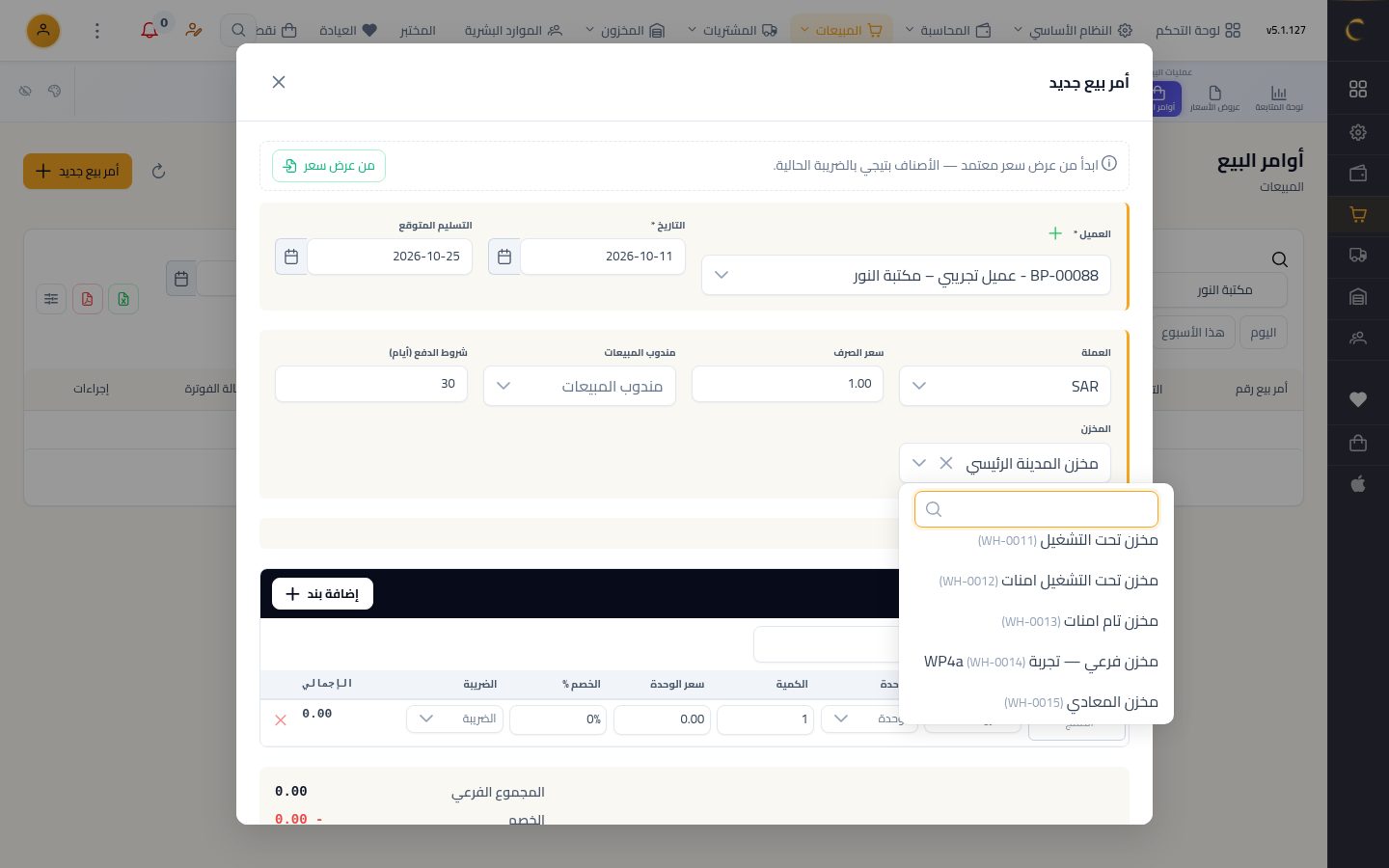Click the plus icon to add a customer

[1055, 233]
